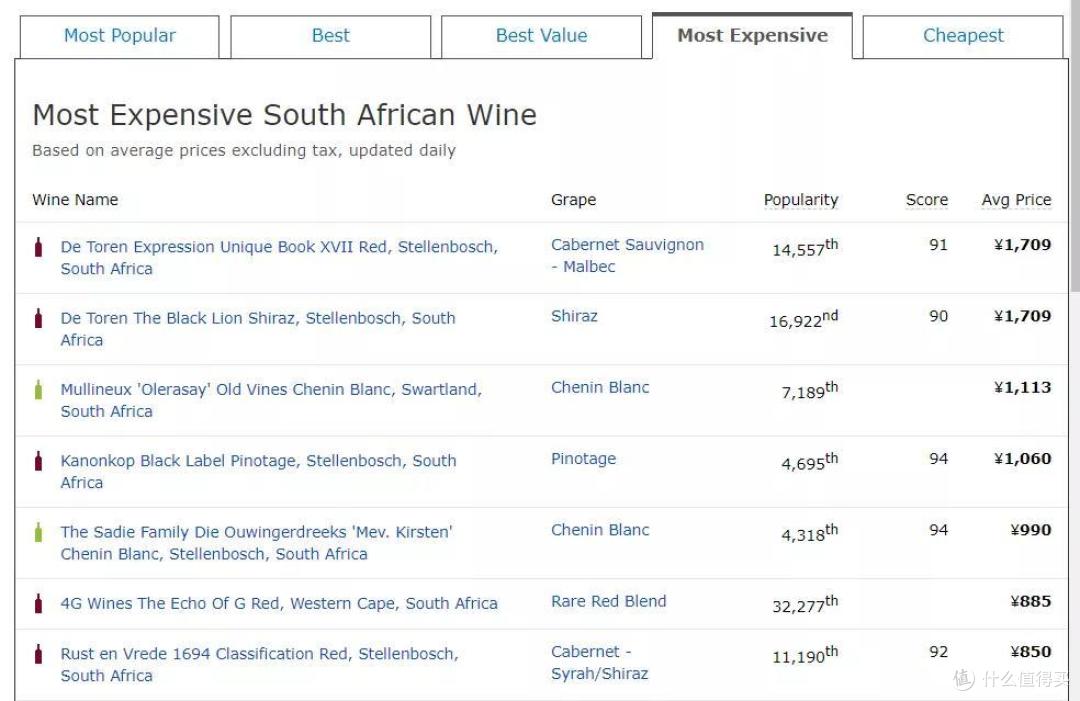Viewport: 1080px width, 701px height.
Task: Click the red bottle icon beside De Toren Expression
Action: (x=39, y=247)
